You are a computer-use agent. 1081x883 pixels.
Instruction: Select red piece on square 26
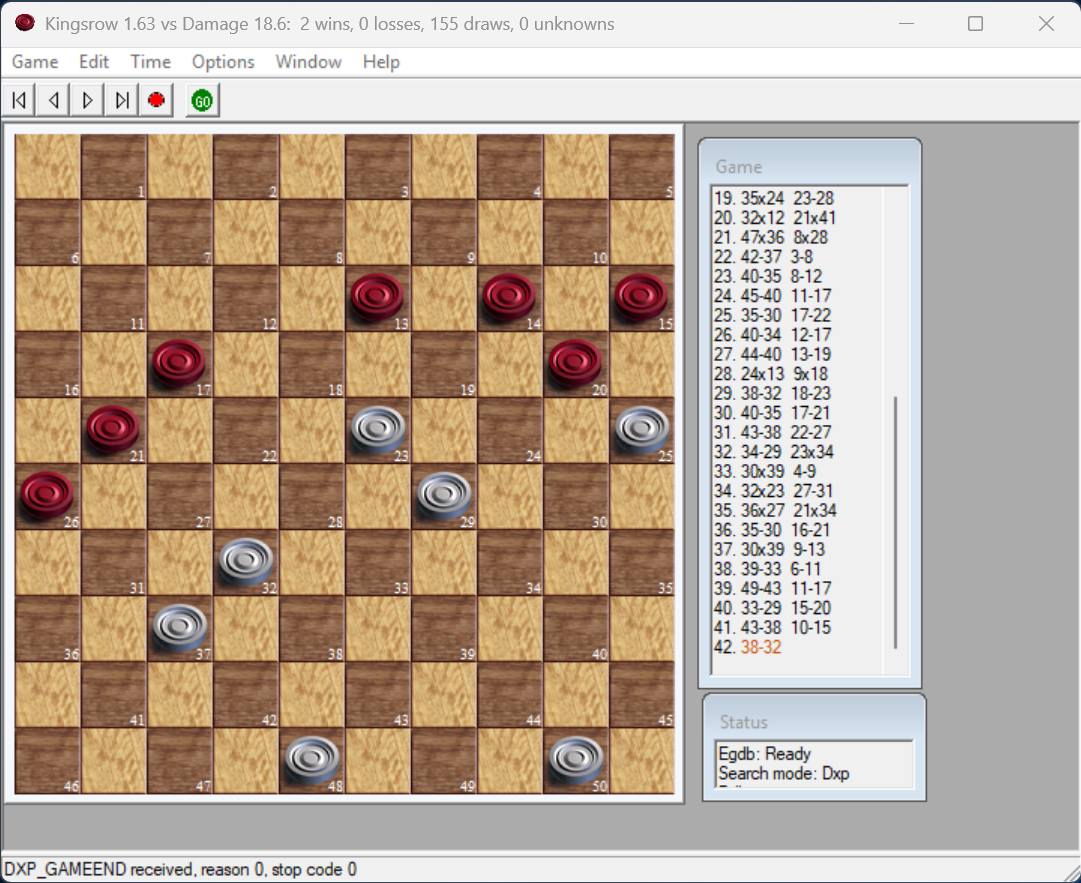[47, 495]
